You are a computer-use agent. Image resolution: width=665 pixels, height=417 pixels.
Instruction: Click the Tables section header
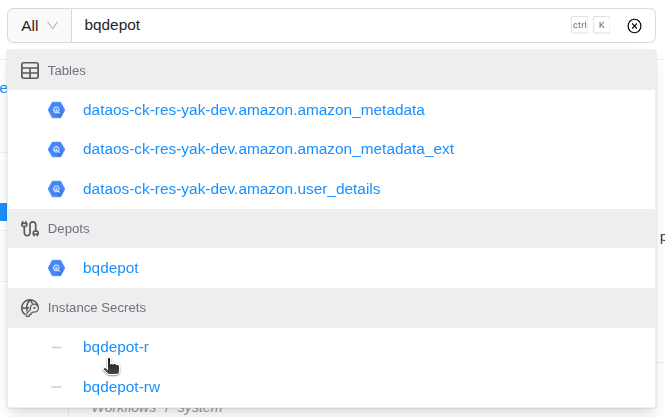(67, 71)
